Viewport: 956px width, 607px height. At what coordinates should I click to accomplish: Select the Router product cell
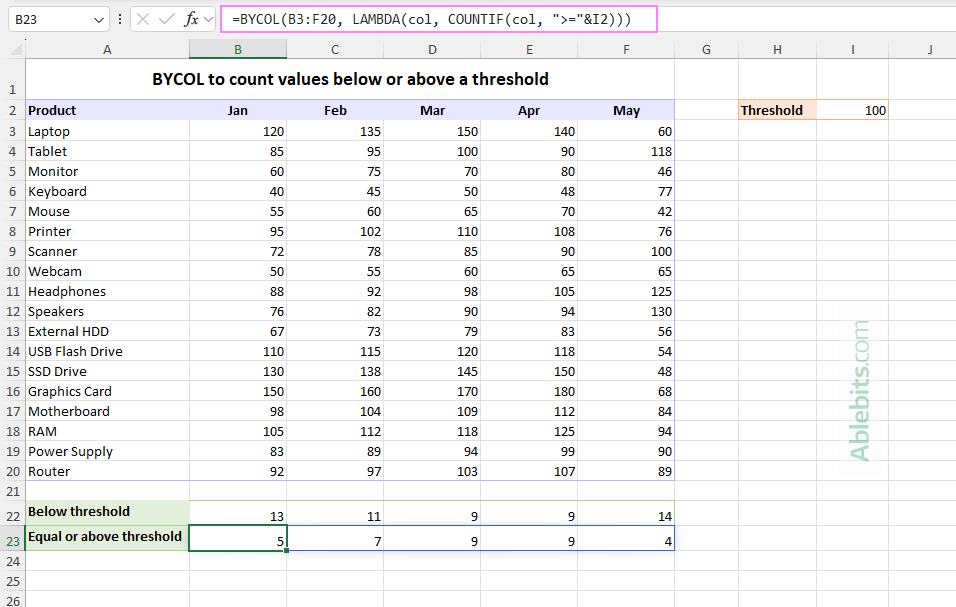(107, 471)
